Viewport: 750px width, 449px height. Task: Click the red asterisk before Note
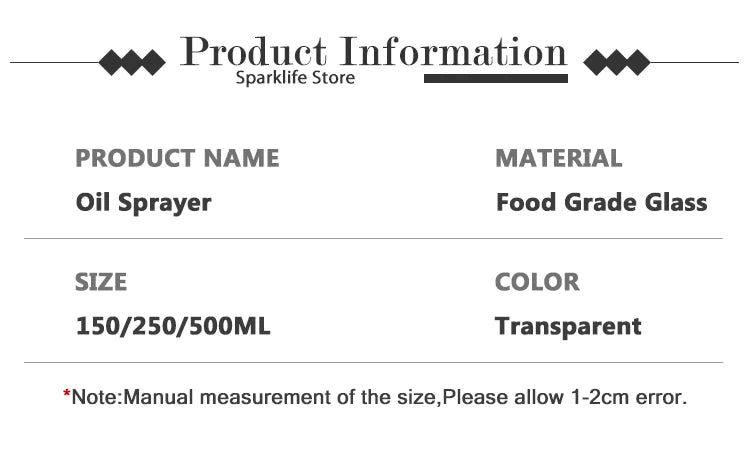tap(67, 398)
